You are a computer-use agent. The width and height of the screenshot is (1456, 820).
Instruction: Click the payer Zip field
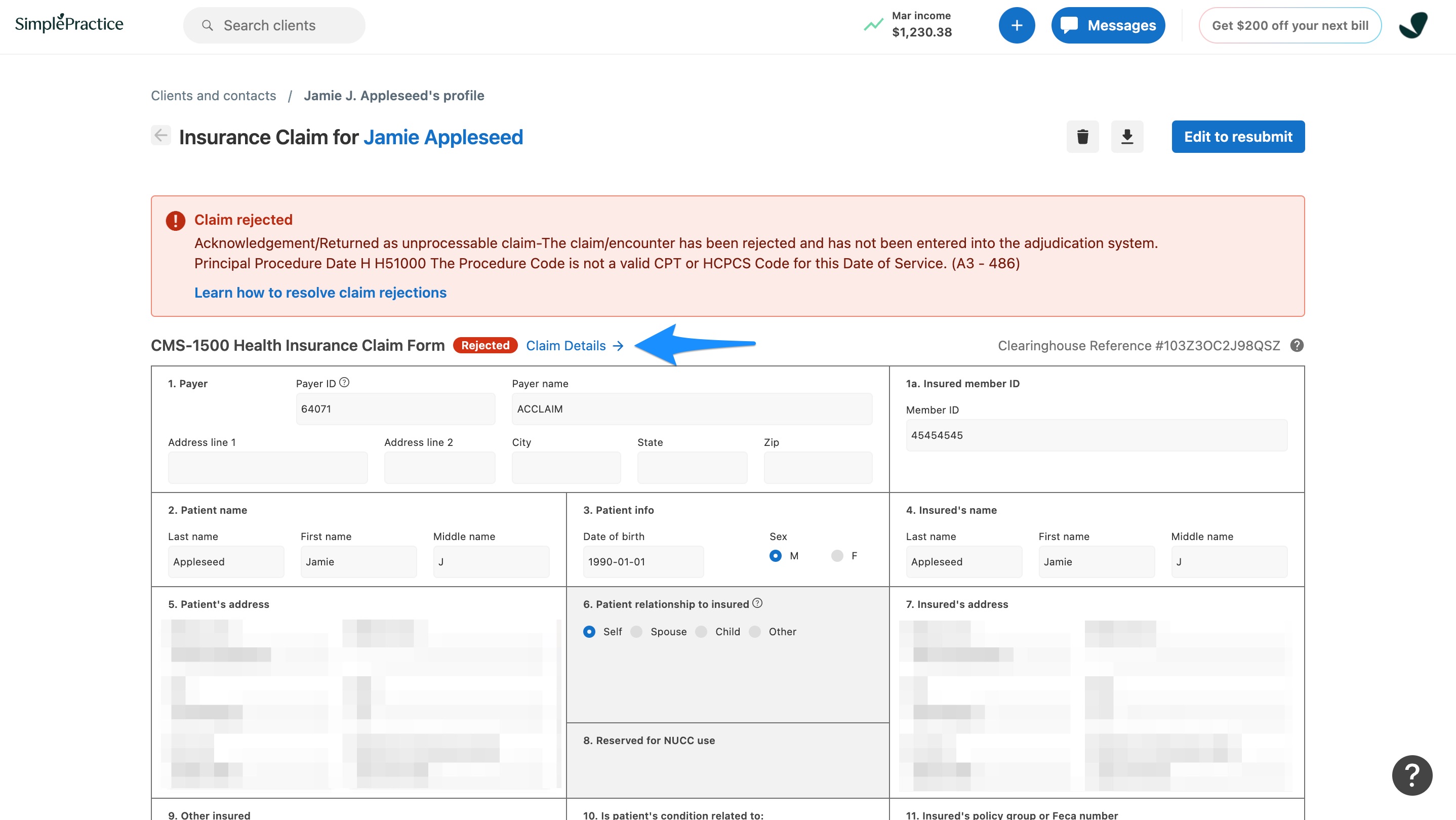(818, 467)
